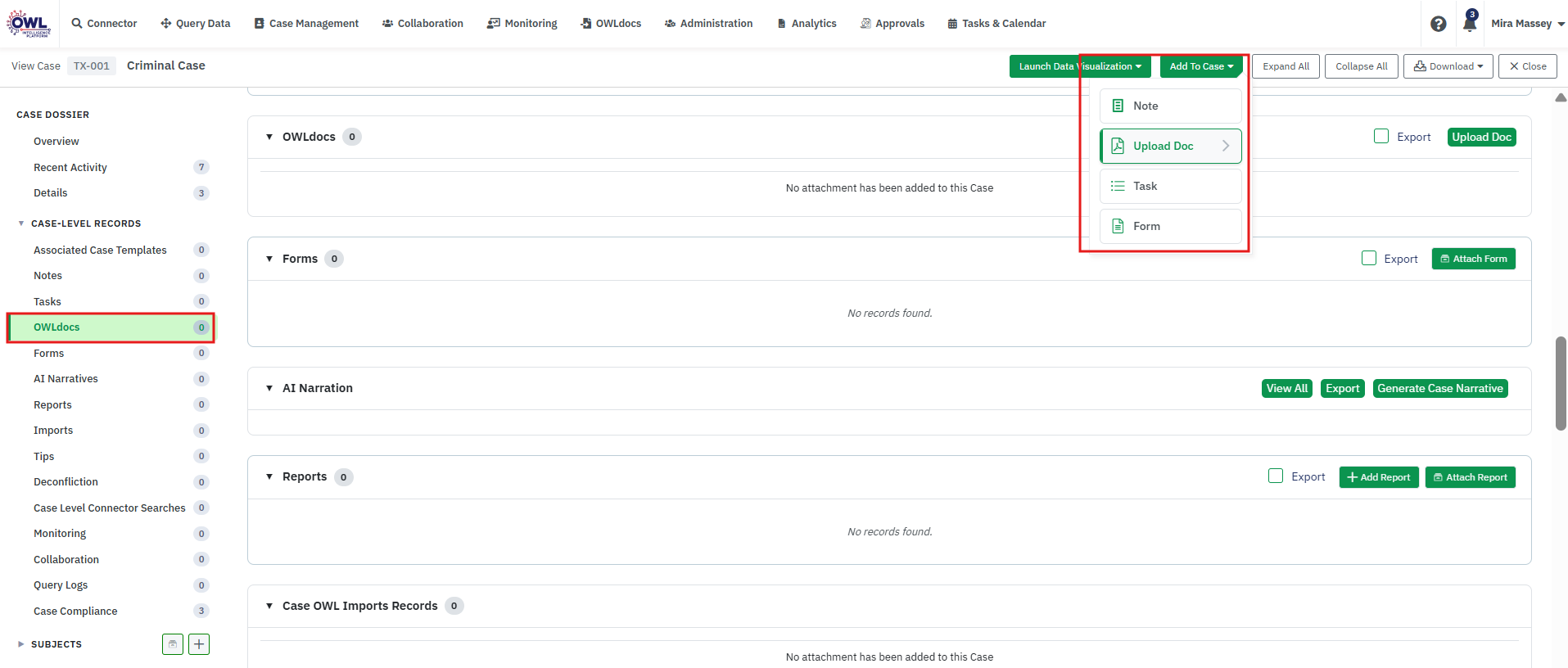The height and width of the screenshot is (668, 1568).
Task: Click the plus icon beside Subjects
Action: pos(199,644)
